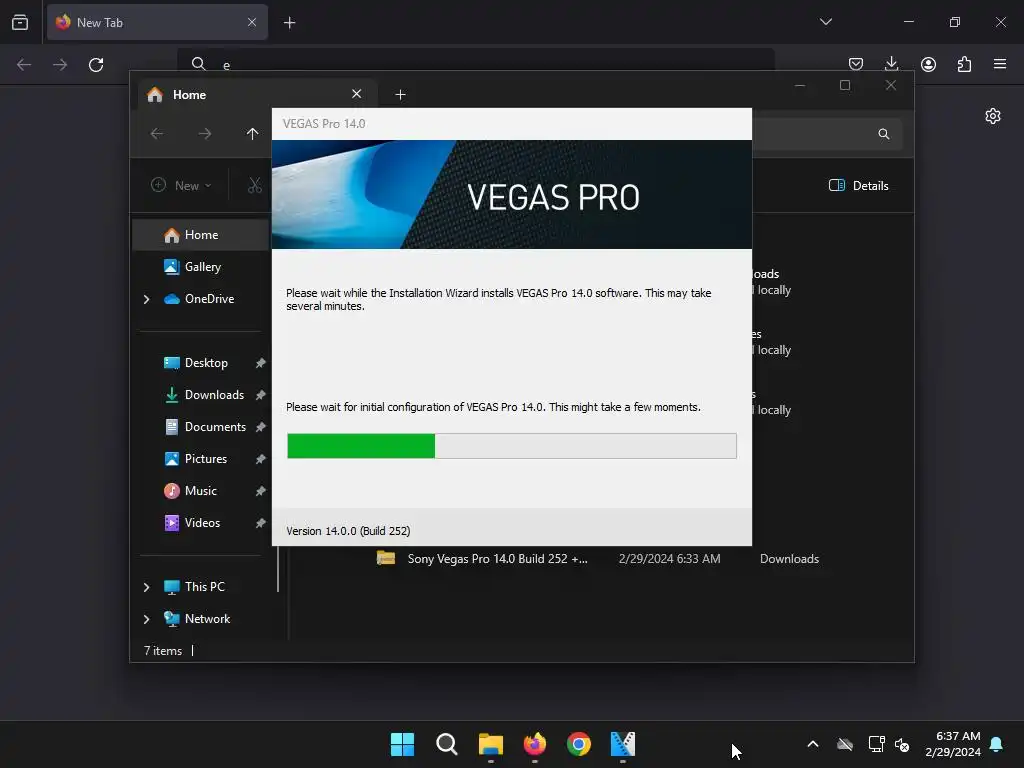The height and width of the screenshot is (768, 1024).
Task: Open the Firefox hamburger application menu
Action: click(1000, 64)
